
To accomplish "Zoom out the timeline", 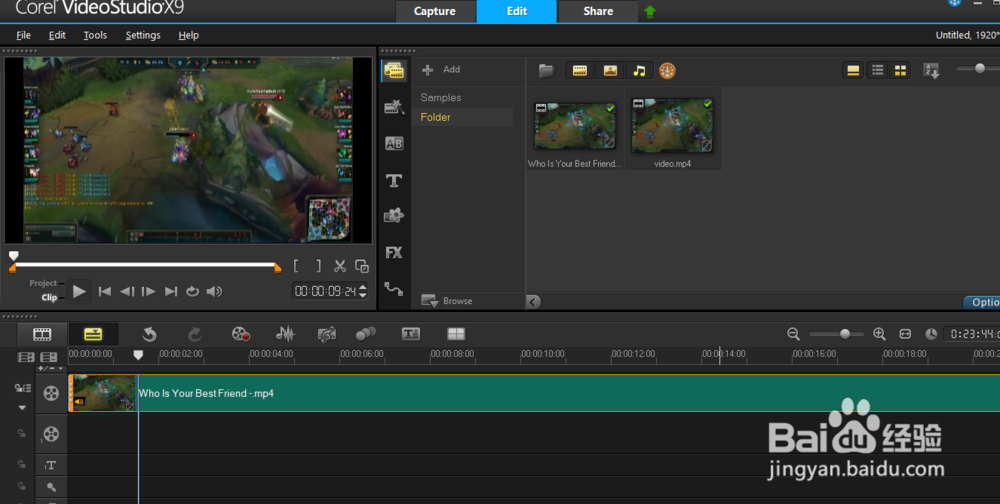I will tap(793, 334).
